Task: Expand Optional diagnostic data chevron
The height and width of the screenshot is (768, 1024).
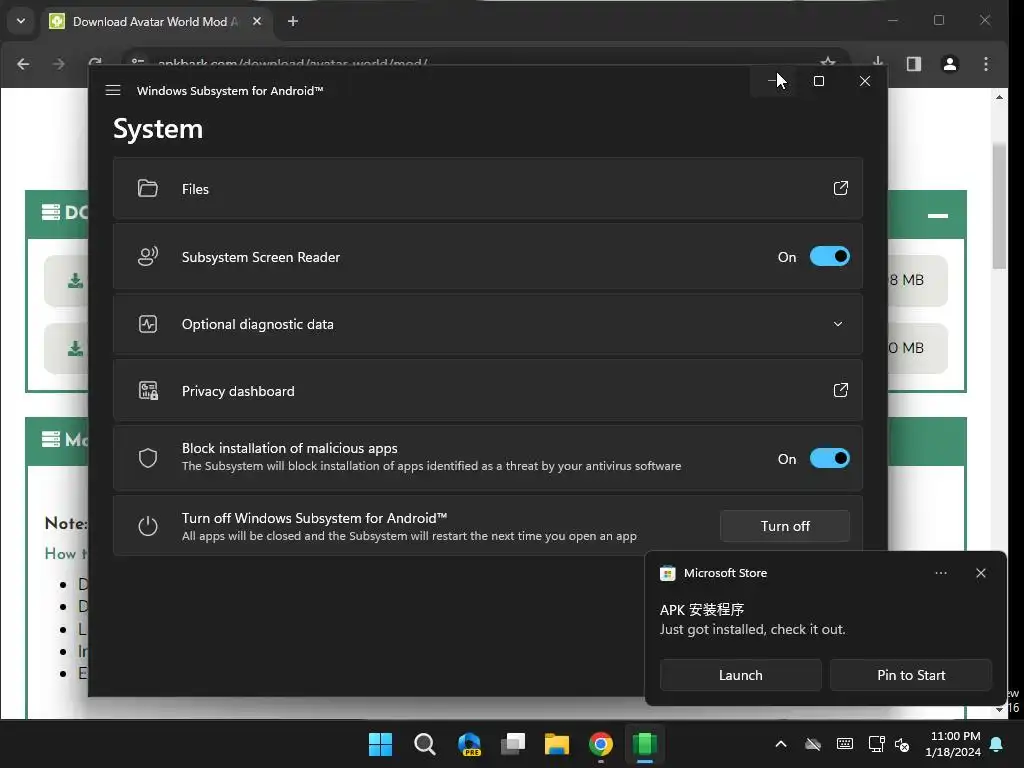Action: (x=838, y=324)
